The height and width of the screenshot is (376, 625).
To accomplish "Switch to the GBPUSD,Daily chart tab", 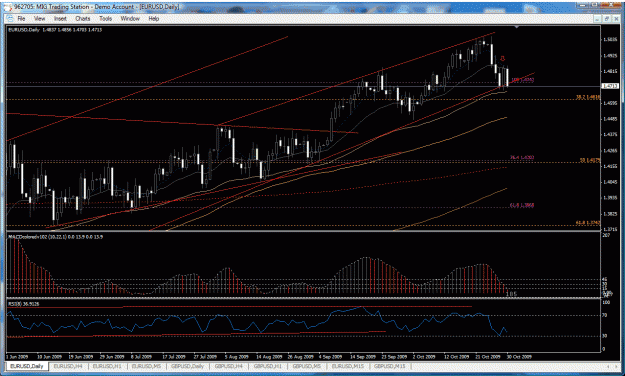I will pyautogui.click(x=187, y=366).
